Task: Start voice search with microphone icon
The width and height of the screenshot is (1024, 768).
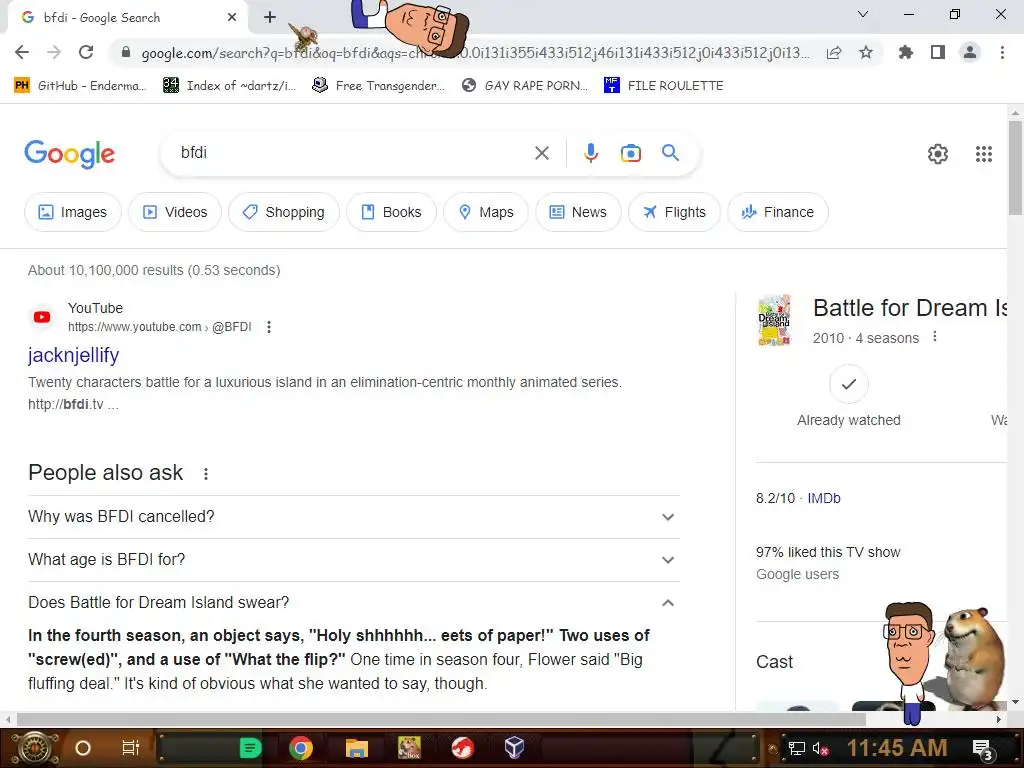Action: [591, 153]
